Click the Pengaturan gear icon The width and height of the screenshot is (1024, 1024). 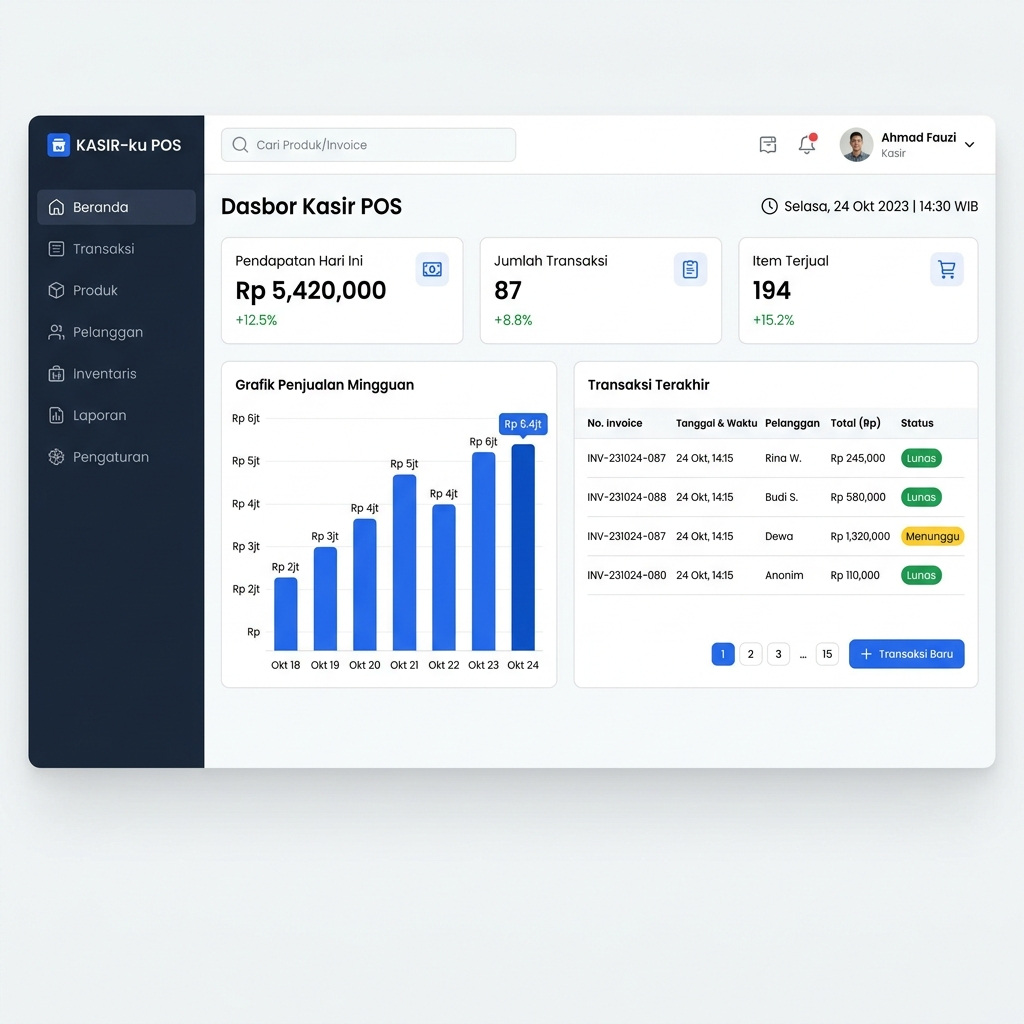(56, 457)
